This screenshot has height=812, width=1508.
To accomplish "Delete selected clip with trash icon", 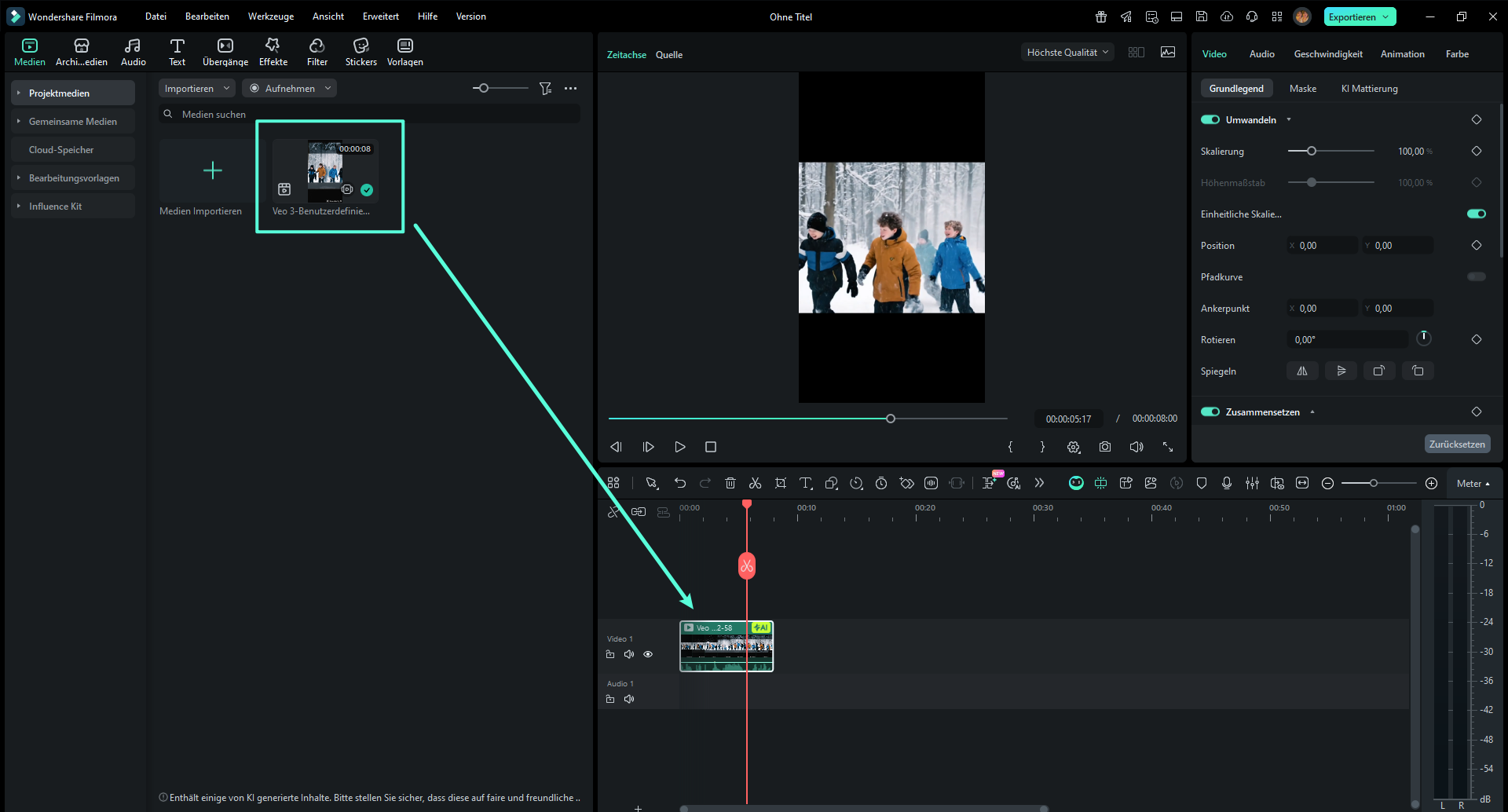I will coord(730,483).
